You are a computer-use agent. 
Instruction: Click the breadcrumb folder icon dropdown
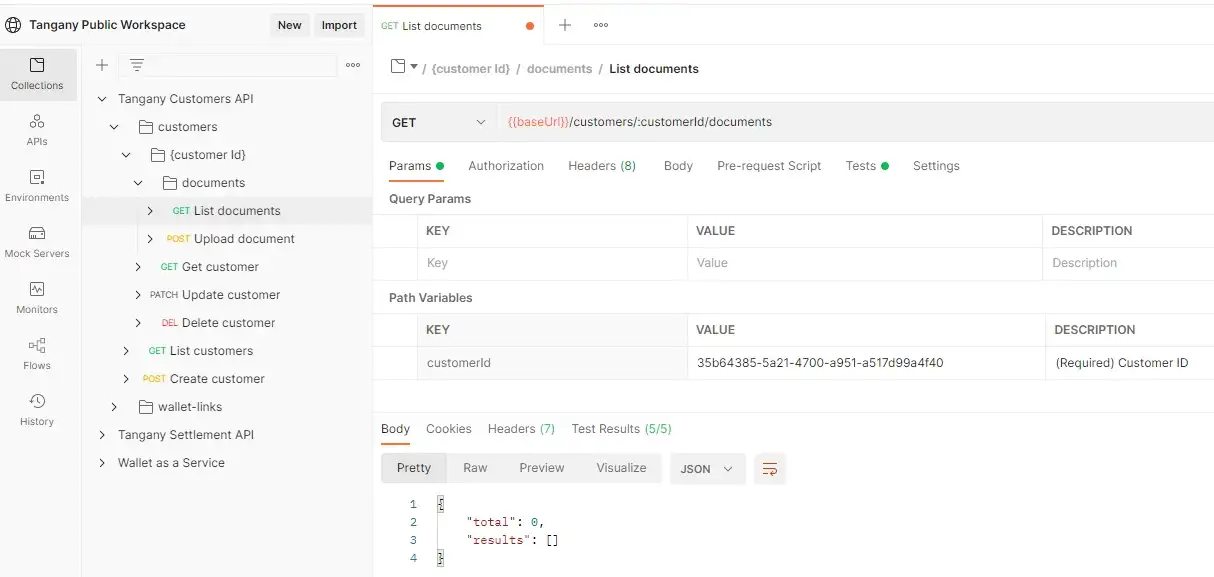pyautogui.click(x=404, y=67)
